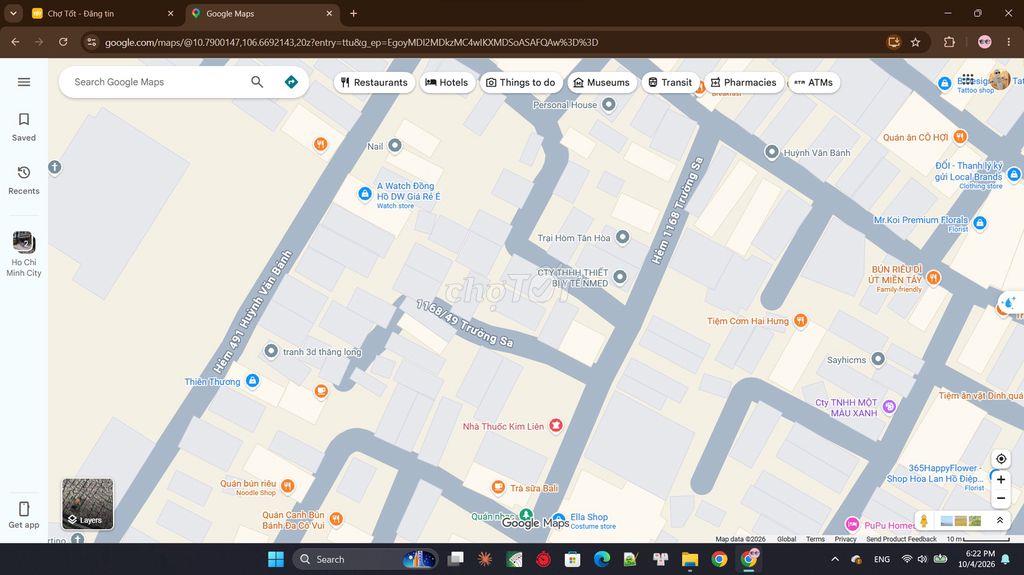Activate Street View pegman
Image resolution: width=1024 pixels, height=575 pixels.
click(923, 521)
